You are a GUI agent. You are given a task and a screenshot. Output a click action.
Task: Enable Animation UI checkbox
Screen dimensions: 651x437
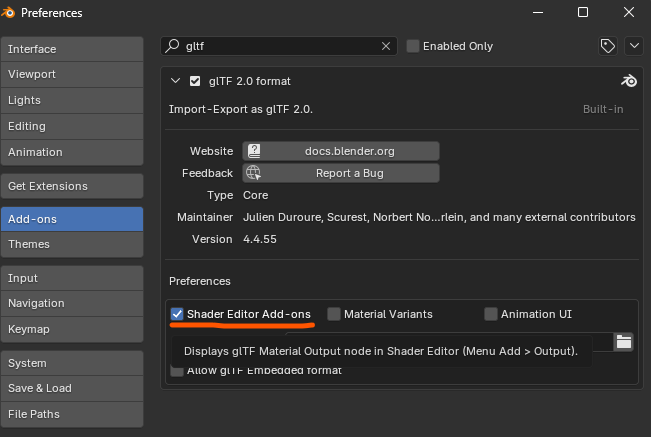pos(491,314)
